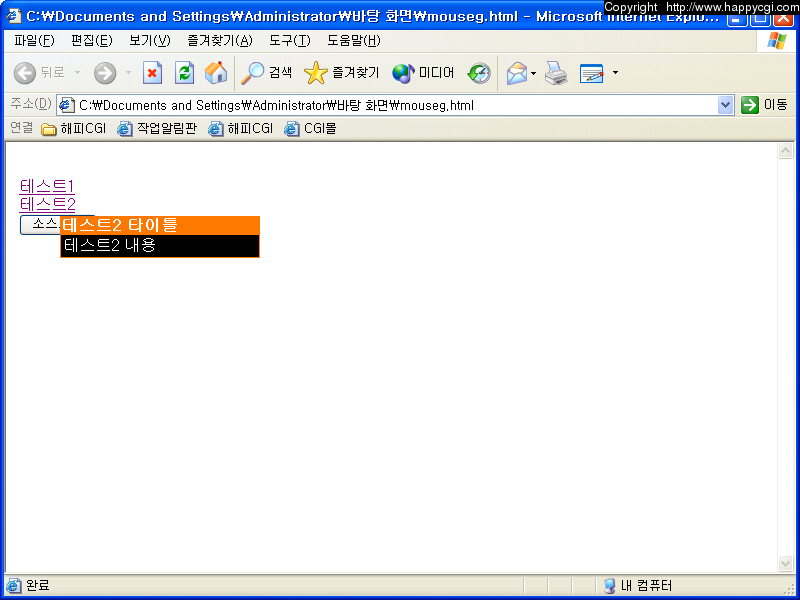Click the Mail envelope icon
This screenshot has height=600, width=800.
tap(516, 73)
